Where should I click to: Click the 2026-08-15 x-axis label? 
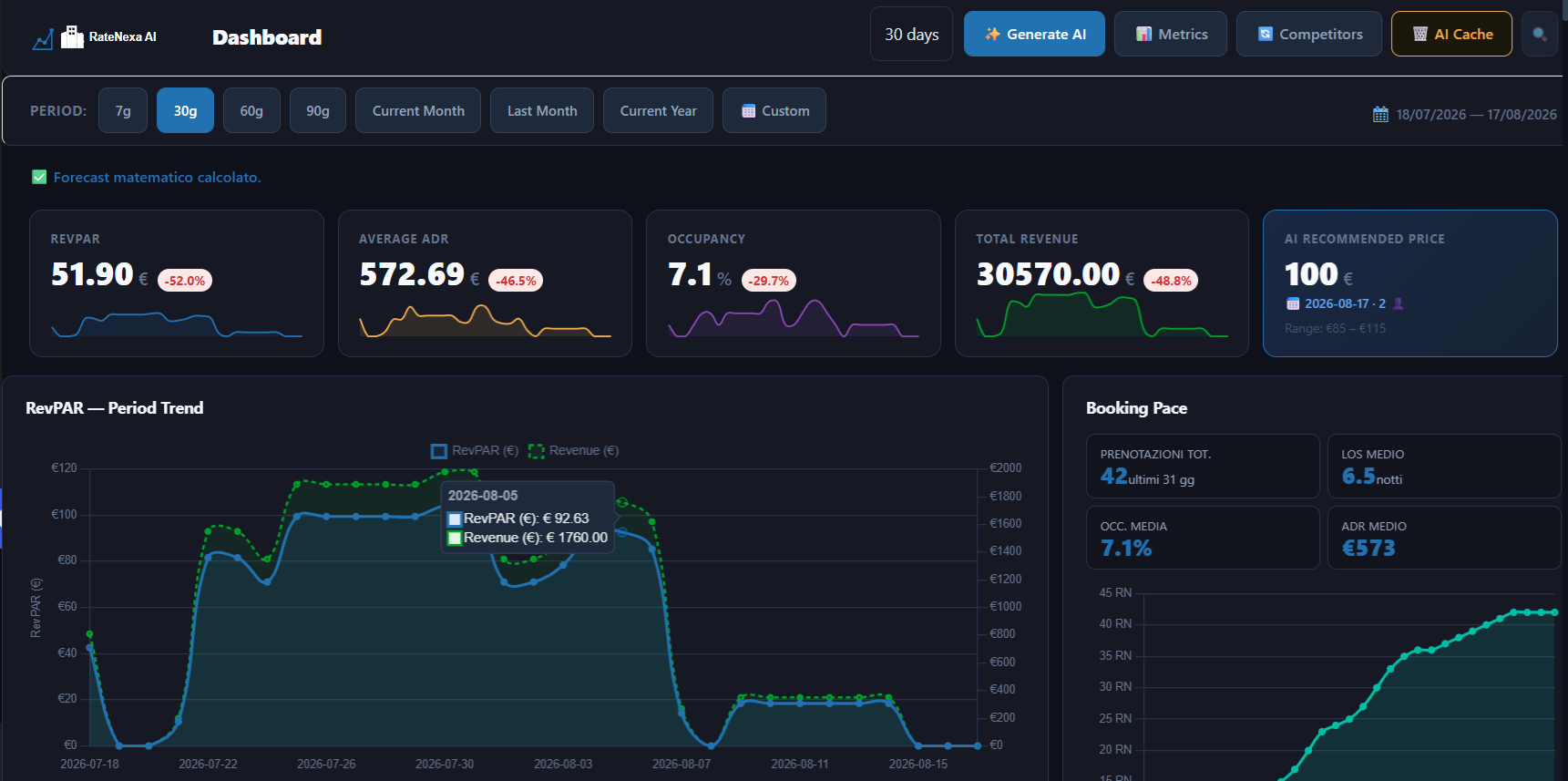pyautogui.click(x=918, y=764)
